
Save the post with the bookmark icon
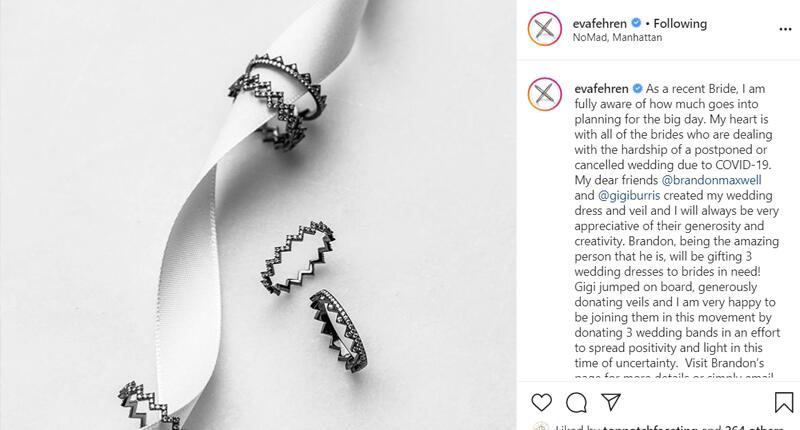tap(784, 402)
